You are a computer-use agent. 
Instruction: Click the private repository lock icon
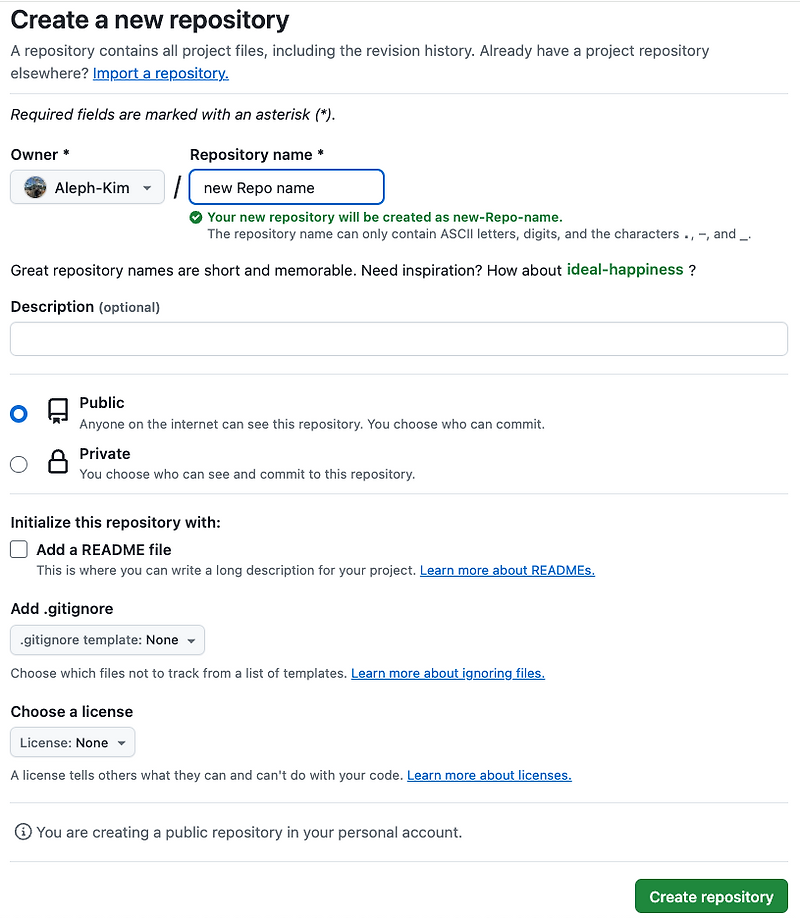tap(58, 462)
